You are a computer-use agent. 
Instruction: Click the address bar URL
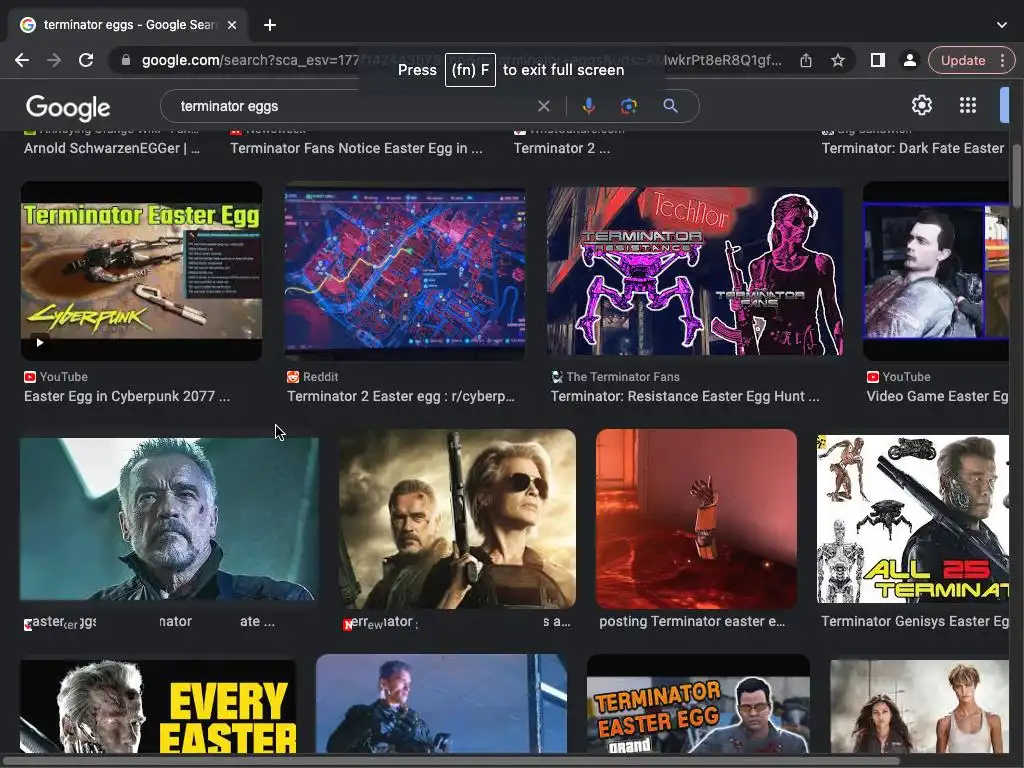click(461, 60)
